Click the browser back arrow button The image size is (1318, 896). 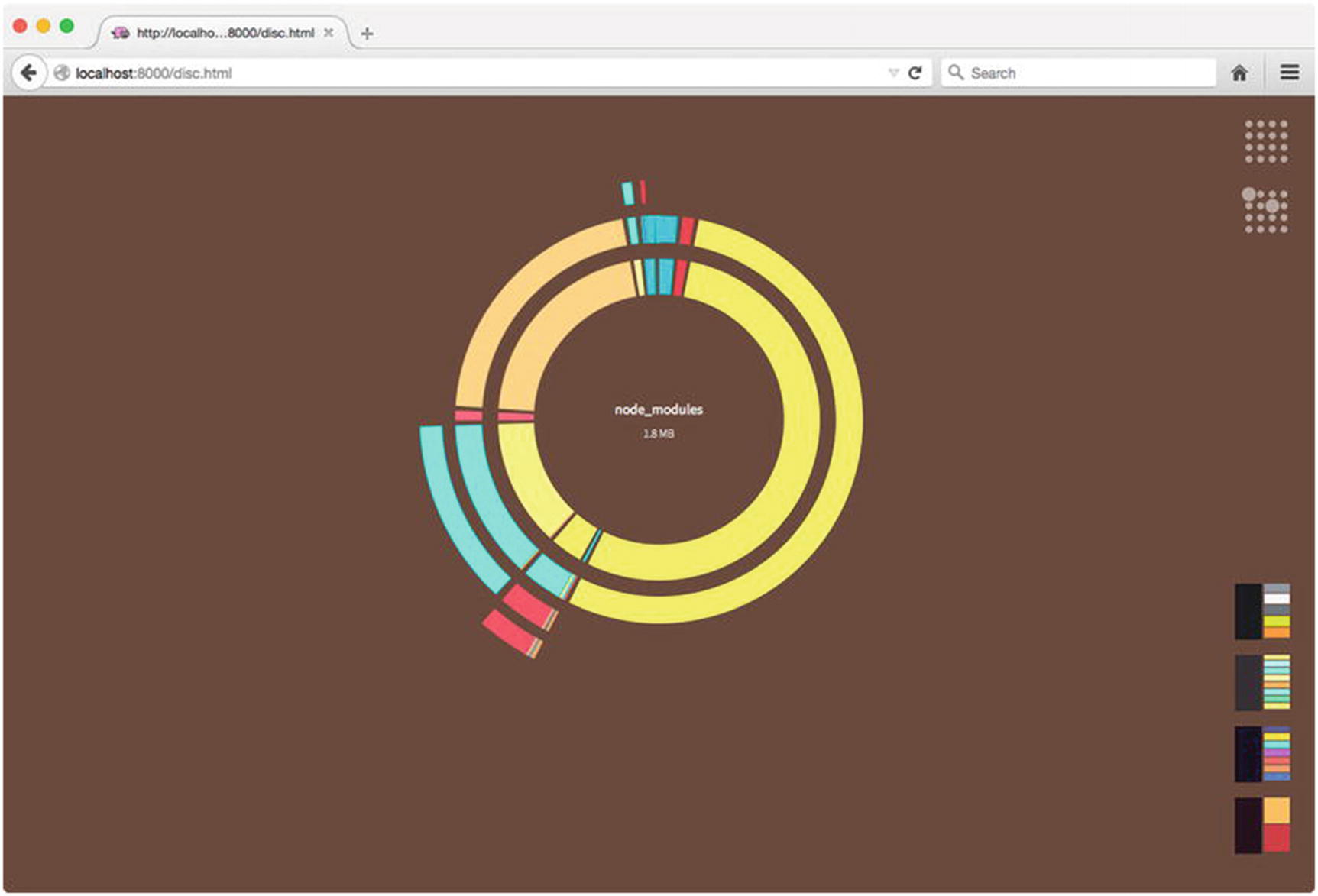coord(28,73)
